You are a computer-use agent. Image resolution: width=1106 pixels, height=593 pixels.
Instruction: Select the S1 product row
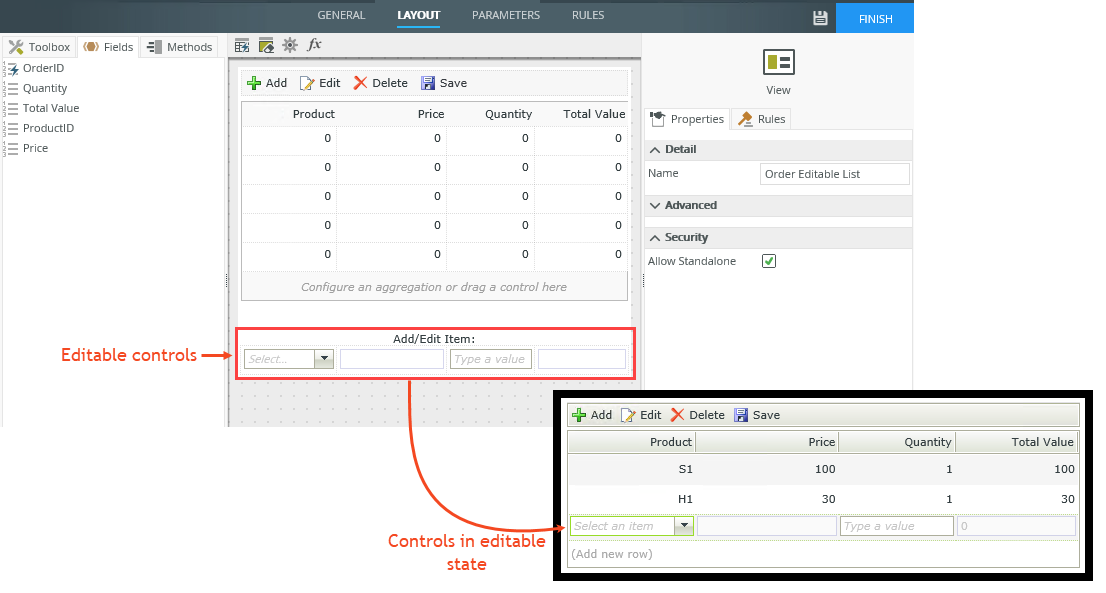(822, 469)
